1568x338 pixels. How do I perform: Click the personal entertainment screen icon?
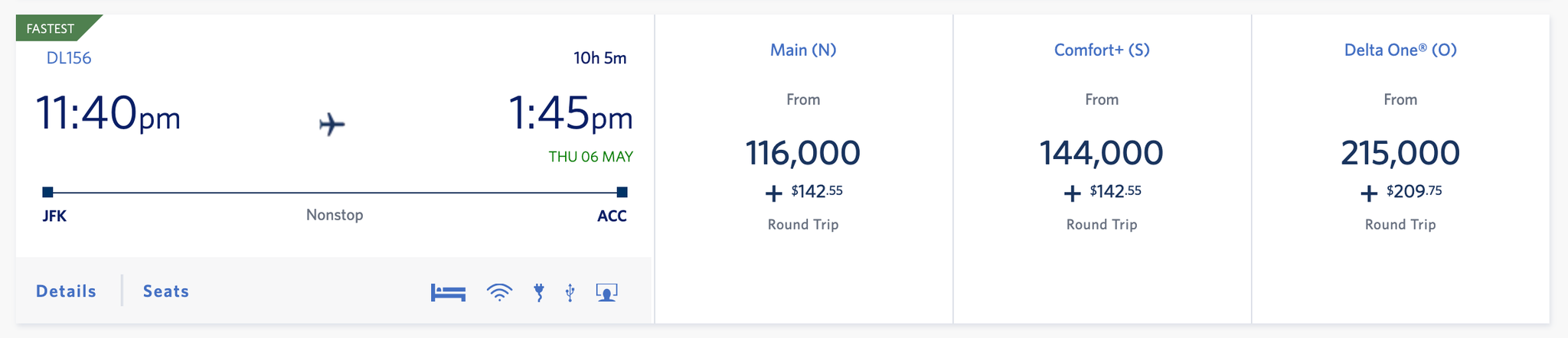606,292
